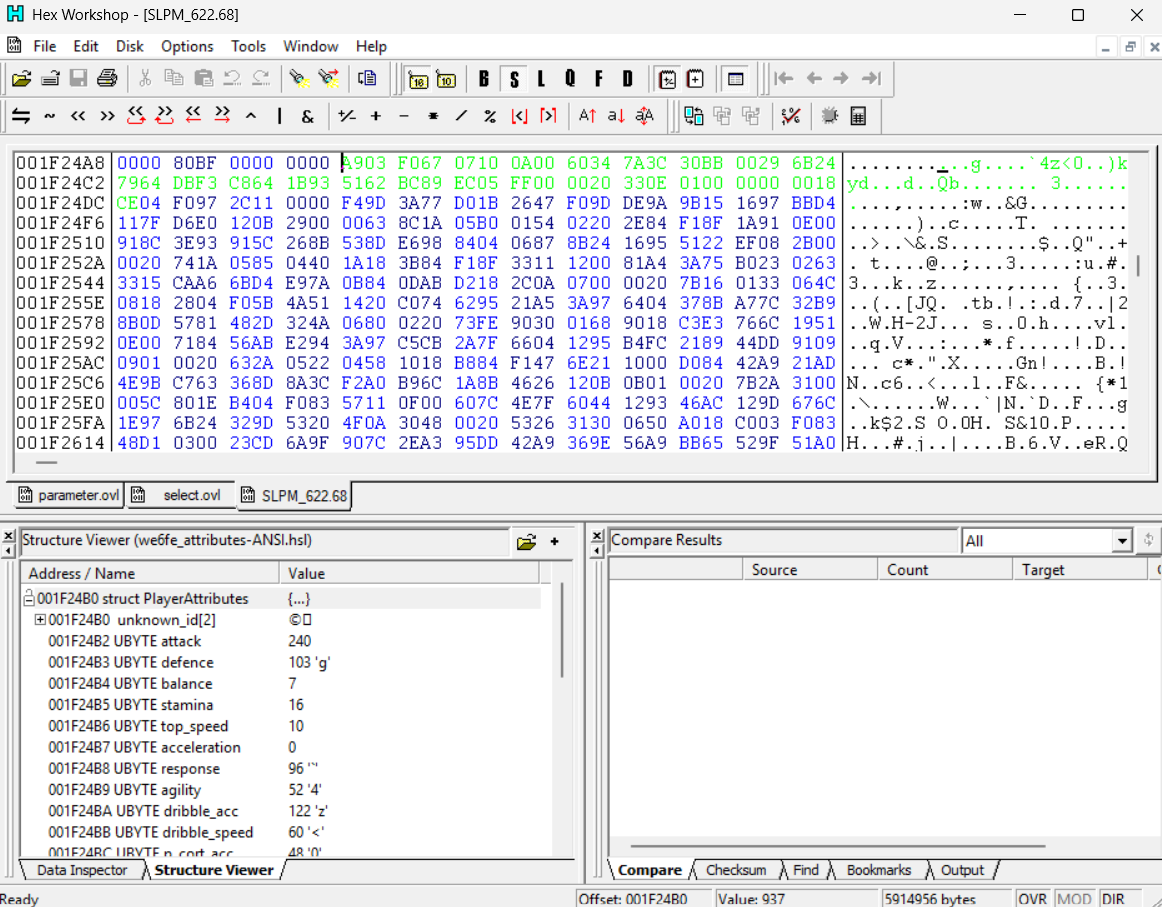Select the UBYTE dribble_speed row
Viewport: 1162px width, 907px height.
(281, 832)
